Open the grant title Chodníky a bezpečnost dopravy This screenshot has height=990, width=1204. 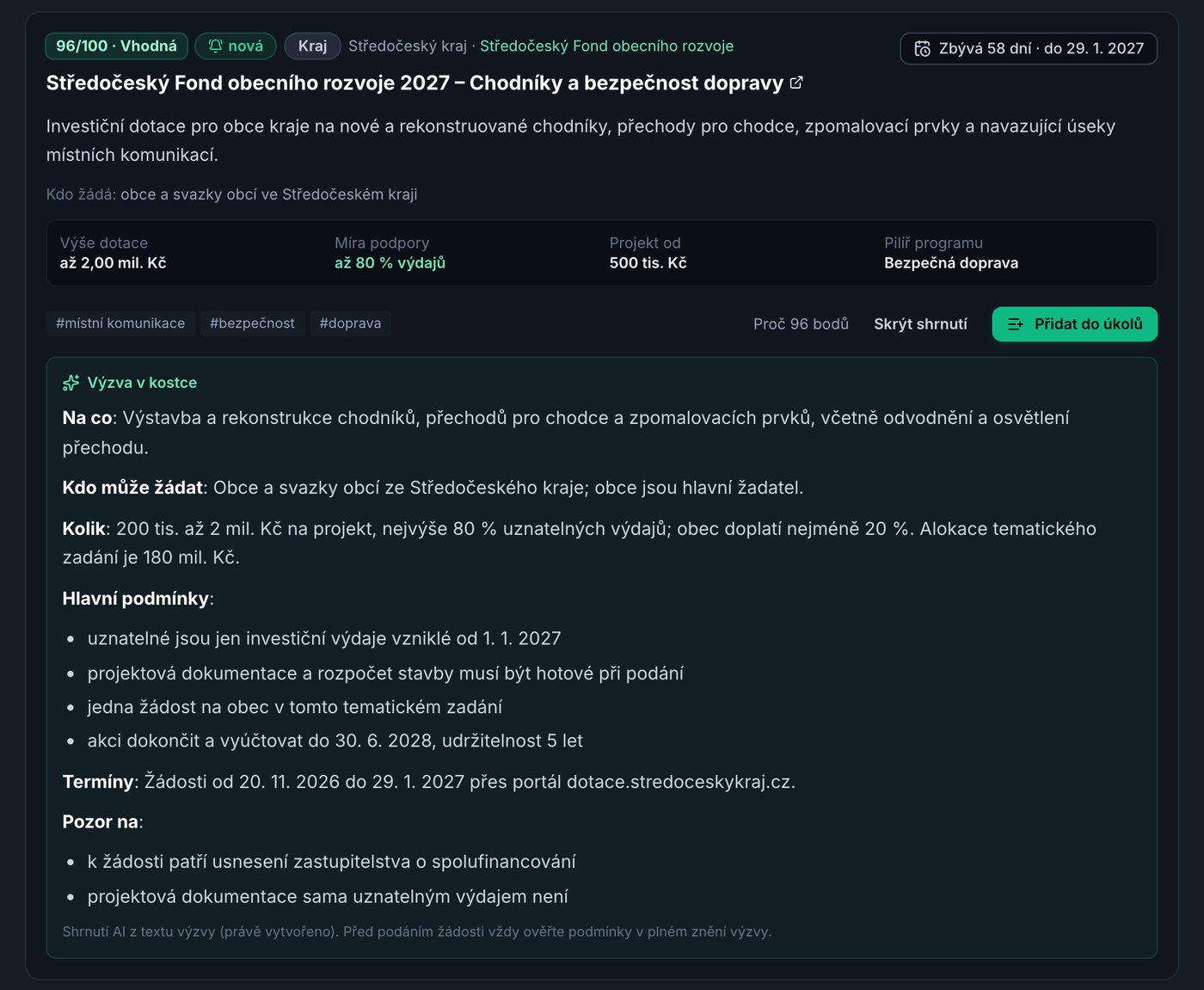click(415, 83)
